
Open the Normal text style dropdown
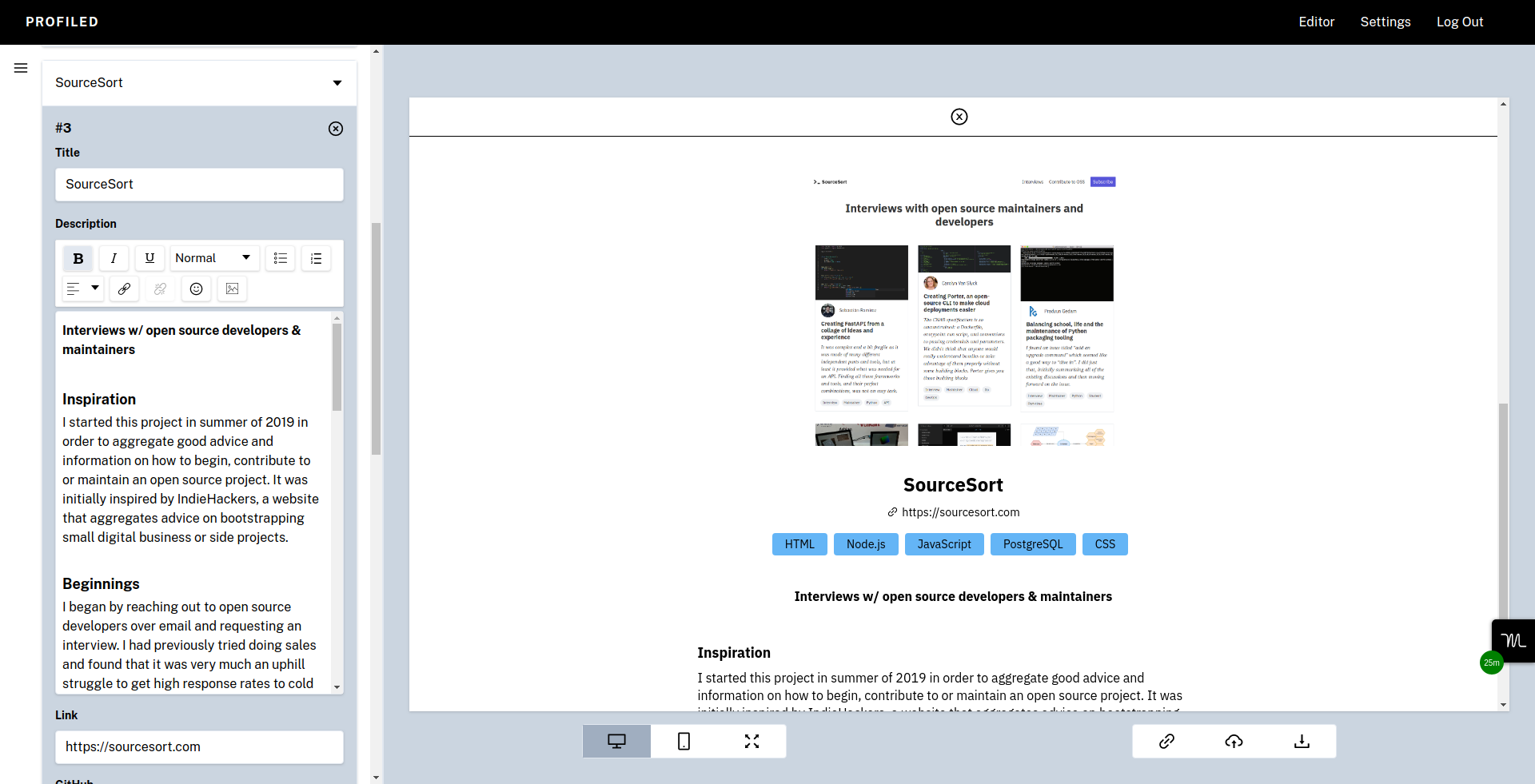(214, 258)
